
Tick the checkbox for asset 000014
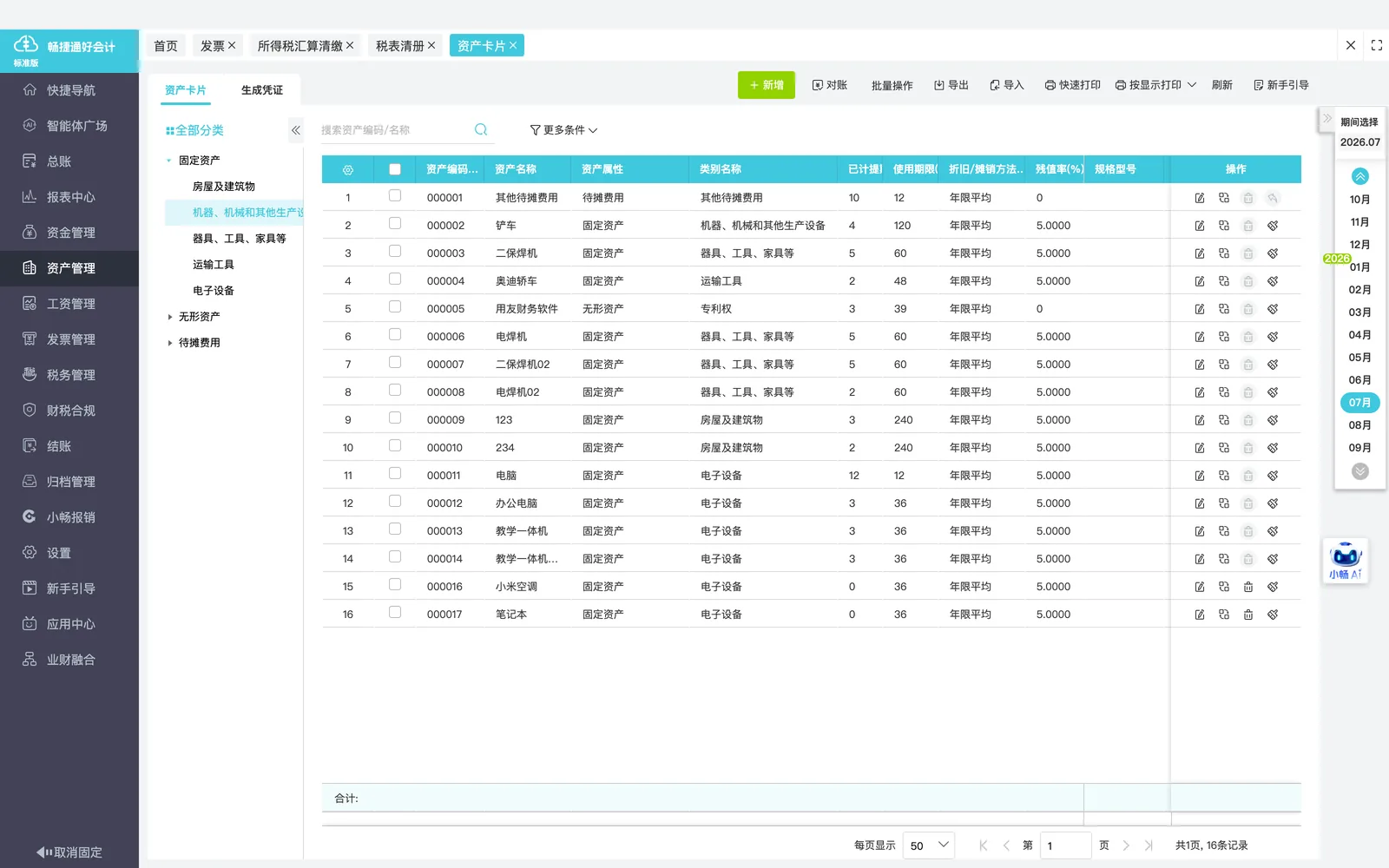tap(395, 557)
